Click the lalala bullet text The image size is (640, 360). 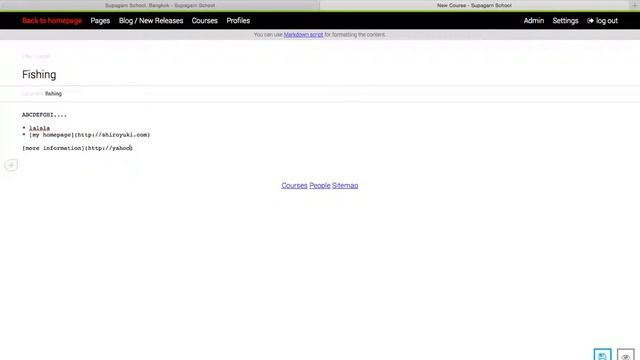[40, 128]
